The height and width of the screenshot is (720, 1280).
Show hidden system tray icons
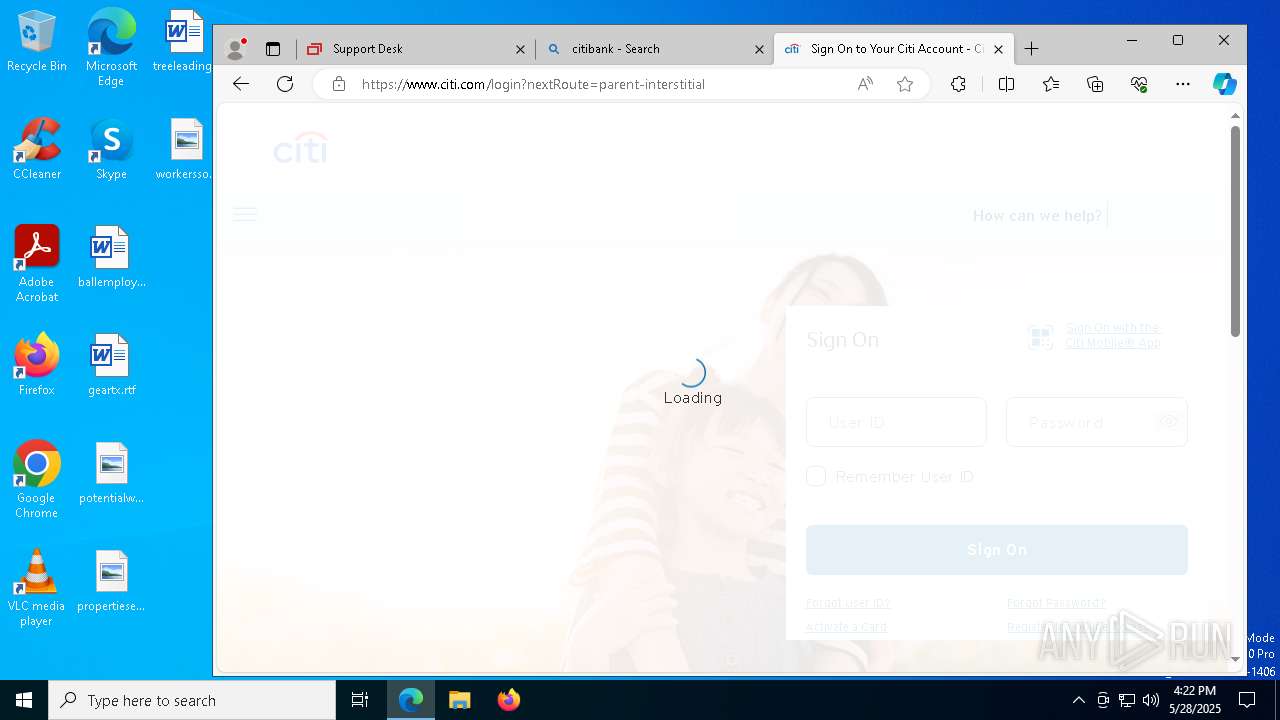(x=1078, y=700)
